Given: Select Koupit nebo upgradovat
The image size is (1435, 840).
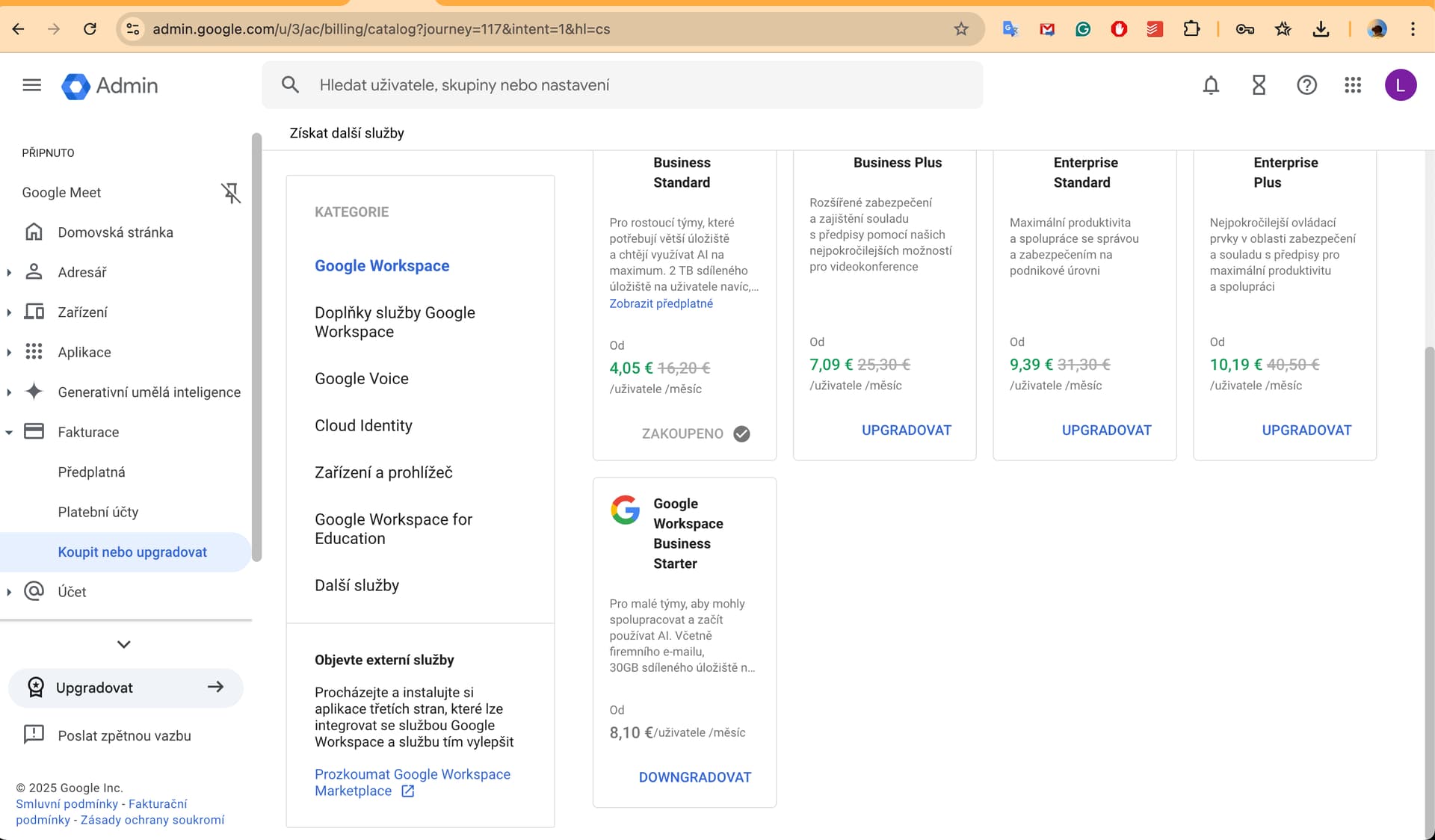Looking at the screenshot, I should coord(126,552).
